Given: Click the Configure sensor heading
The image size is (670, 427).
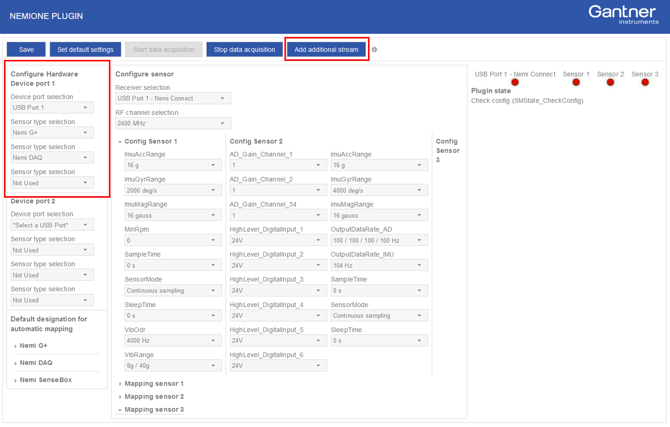Looking at the screenshot, I should [144, 74].
